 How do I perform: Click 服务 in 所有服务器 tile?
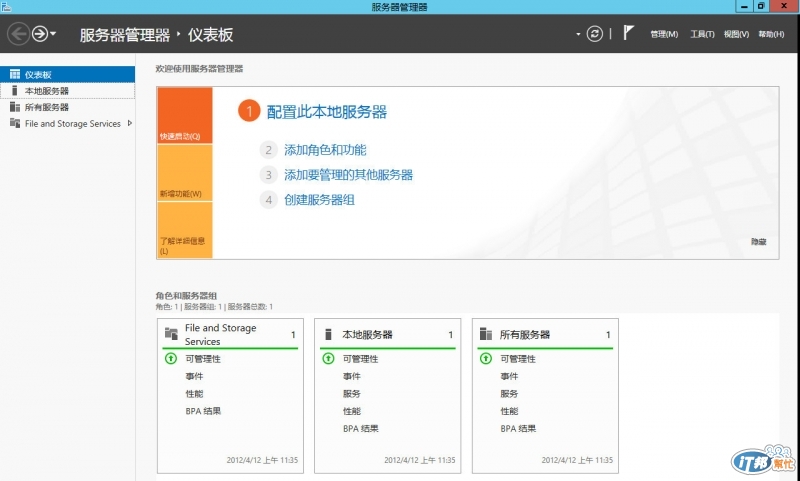point(509,394)
